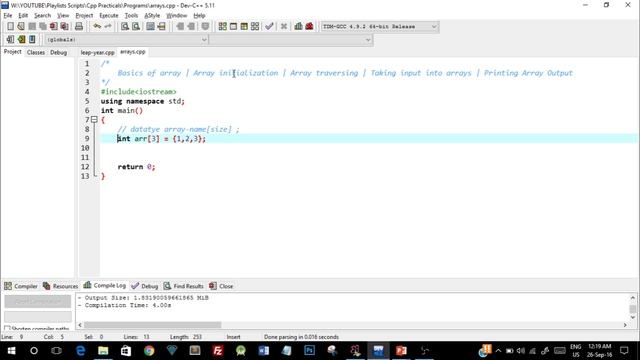Select the Project sidebar tab
640x360 pixels.
tap(13, 52)
